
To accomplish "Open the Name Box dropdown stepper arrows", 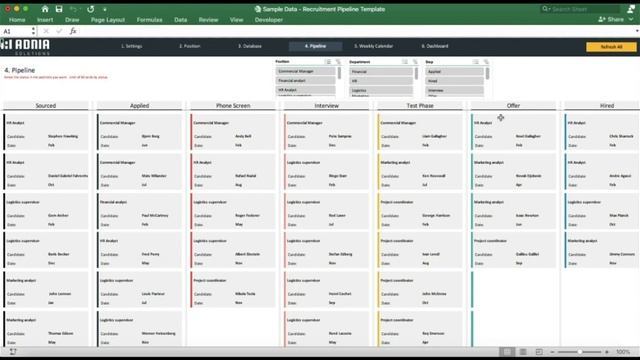I will pos(33,31).
